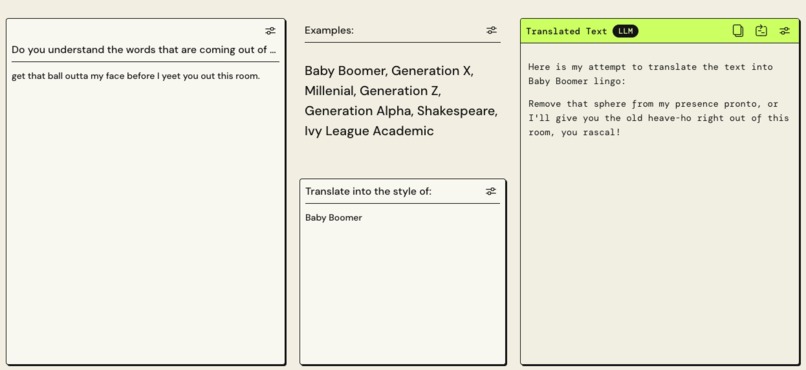Viewport: 806px width, 370px height.
Task: Open settings icon of Translate into the style panel
Action: click(x=491, y=191)
